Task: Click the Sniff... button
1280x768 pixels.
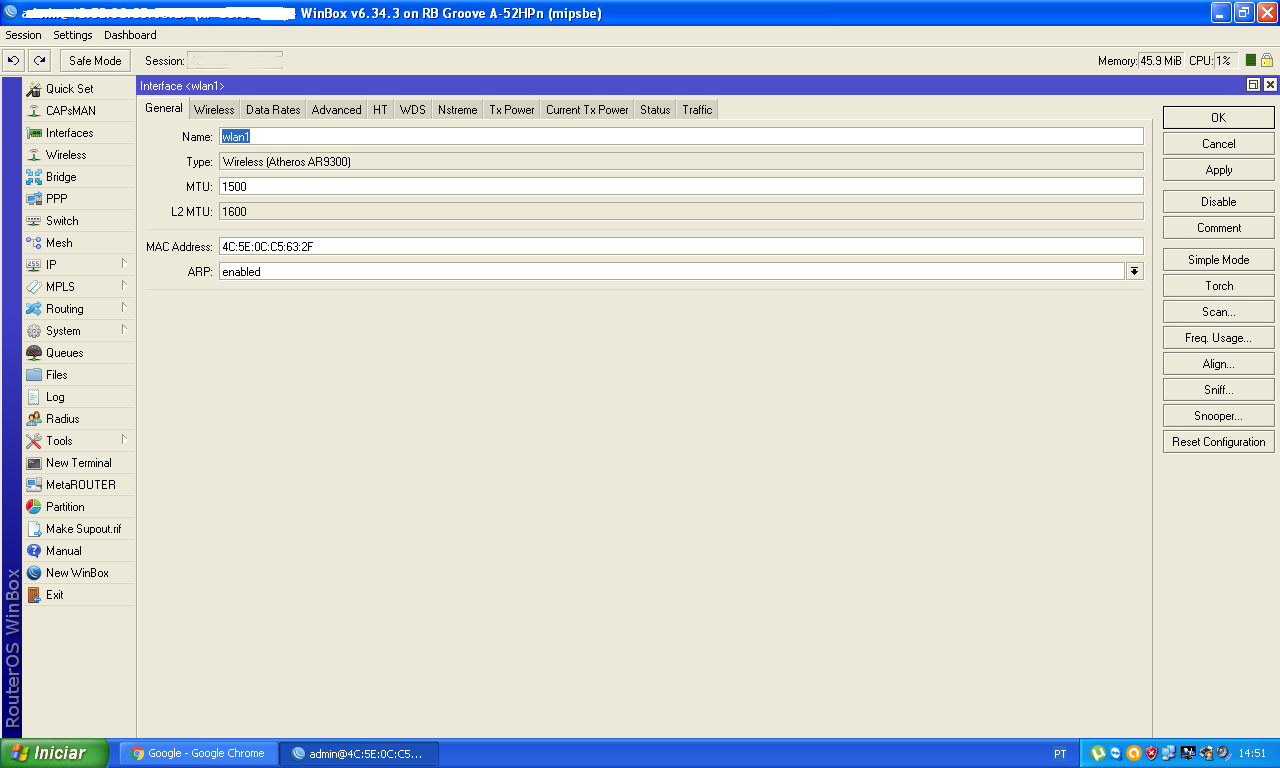Action: pyautogui.click(x=1218, y=390)
